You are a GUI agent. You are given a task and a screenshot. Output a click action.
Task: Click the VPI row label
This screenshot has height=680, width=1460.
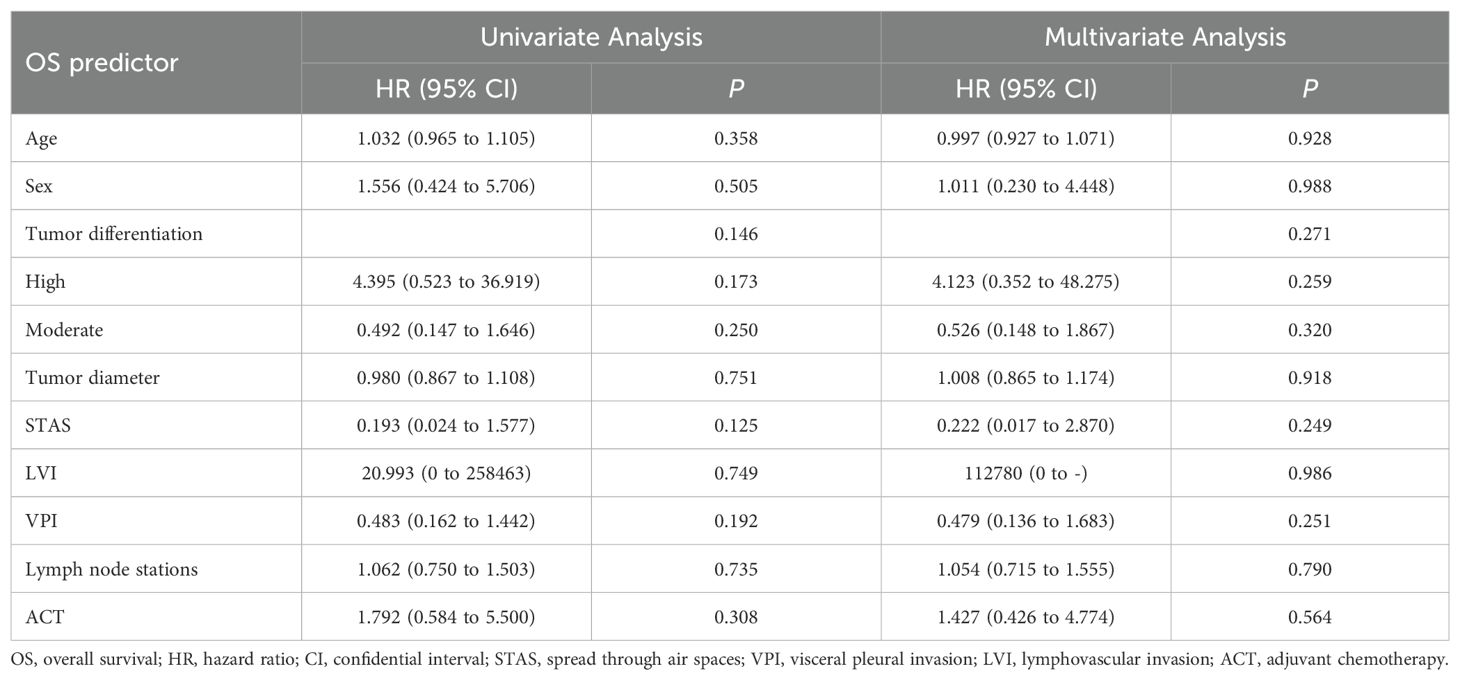[42, 522]
